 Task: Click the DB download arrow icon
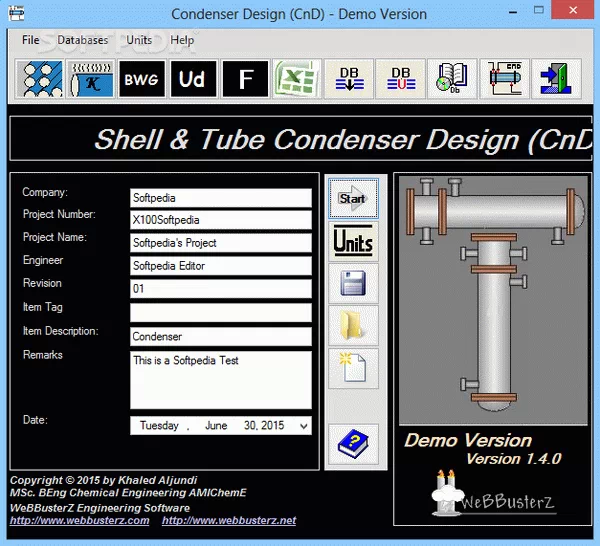[x=349, y=79]
